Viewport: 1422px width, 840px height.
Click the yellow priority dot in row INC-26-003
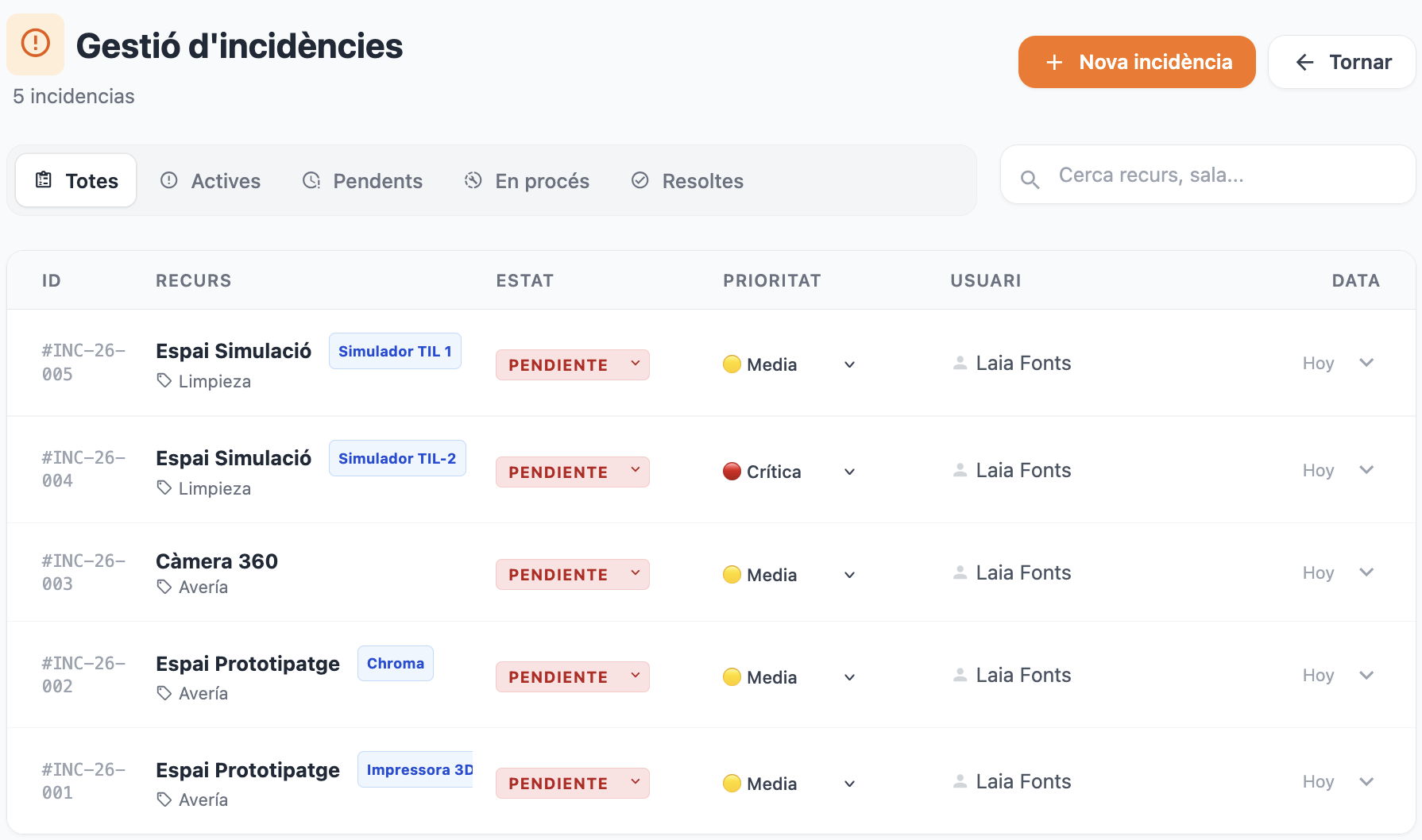[x=732, y=575]
